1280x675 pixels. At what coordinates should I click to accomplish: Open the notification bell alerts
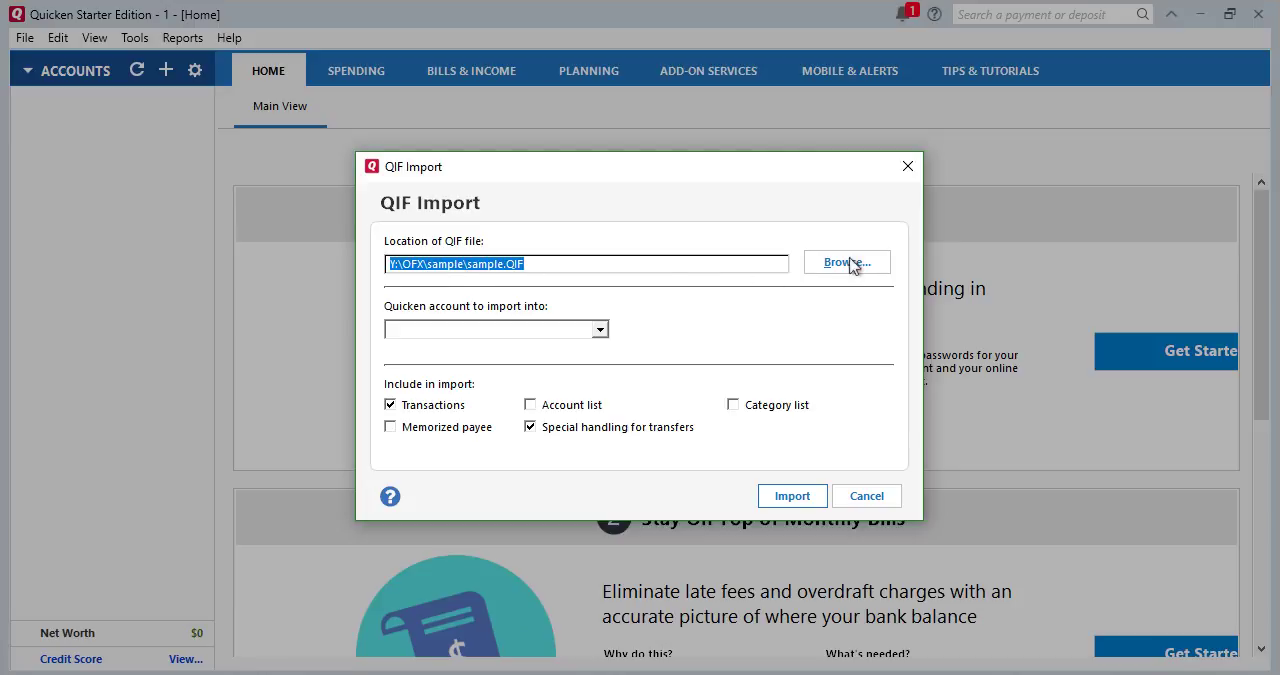[x=905, y=14]
